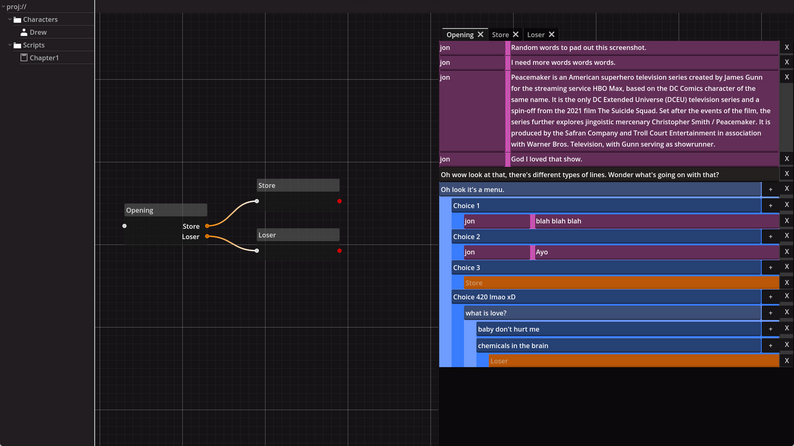The image size is (794, 446).
Task: Select the Opening node title in graph
Action: click(x=165, y=210)
